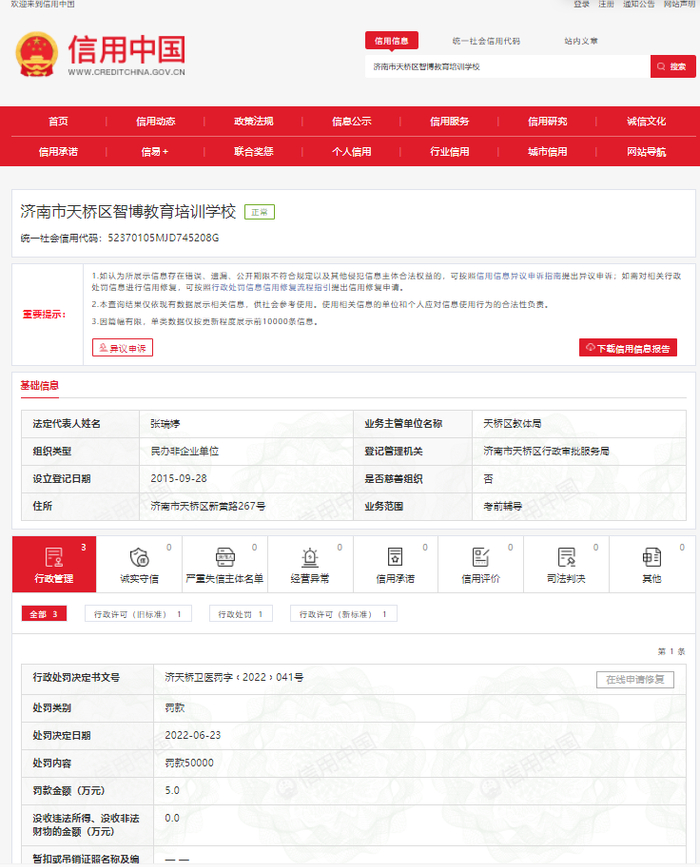Open the 首页 menu item
This screenshot has width=700, height=867.
(x=58, y=122)
